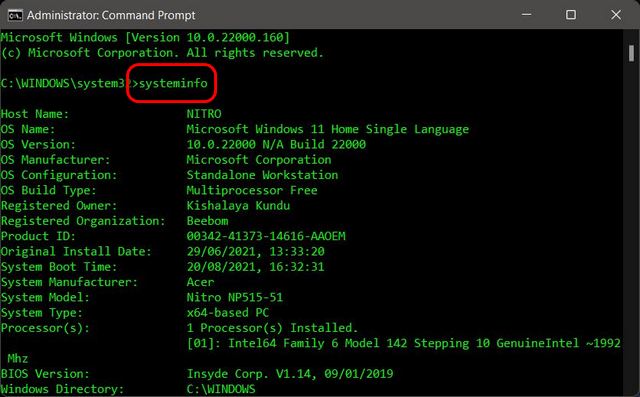The image size is (640, 397).
Task: Click the scrollbar track below the thumb
Action: click(x=631, y=228)
